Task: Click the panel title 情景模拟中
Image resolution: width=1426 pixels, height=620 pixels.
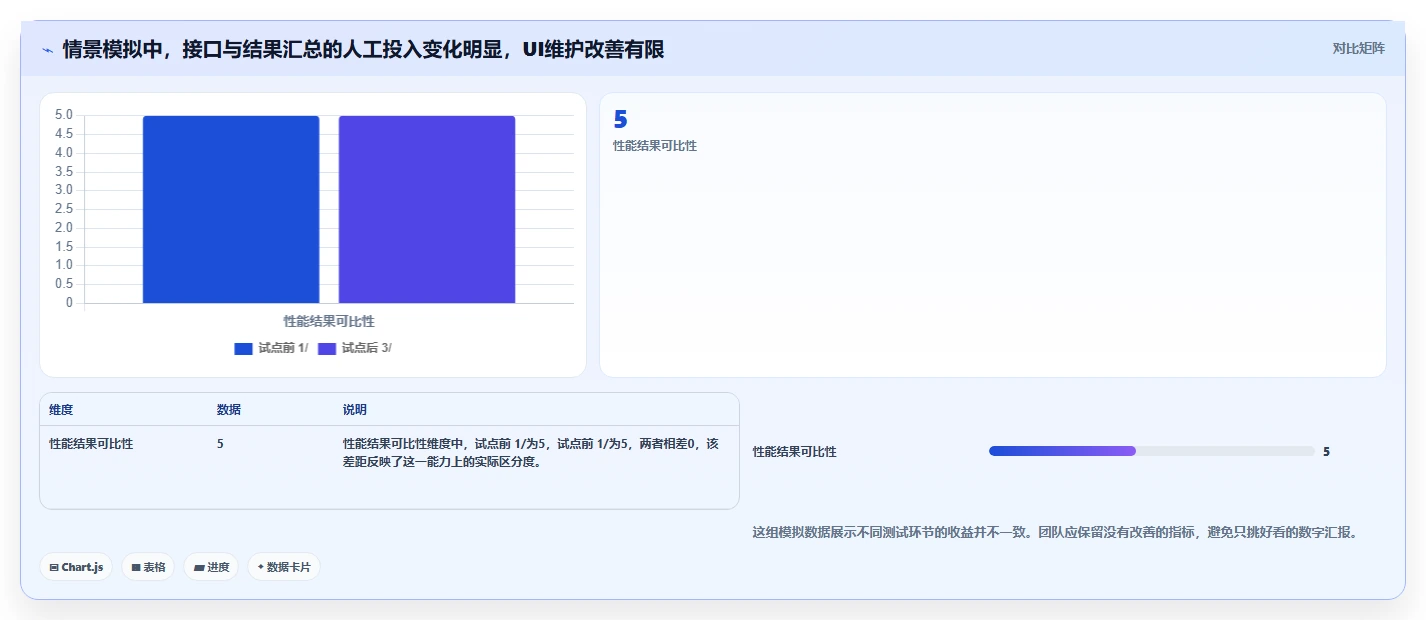Action: tap(363, 50)
